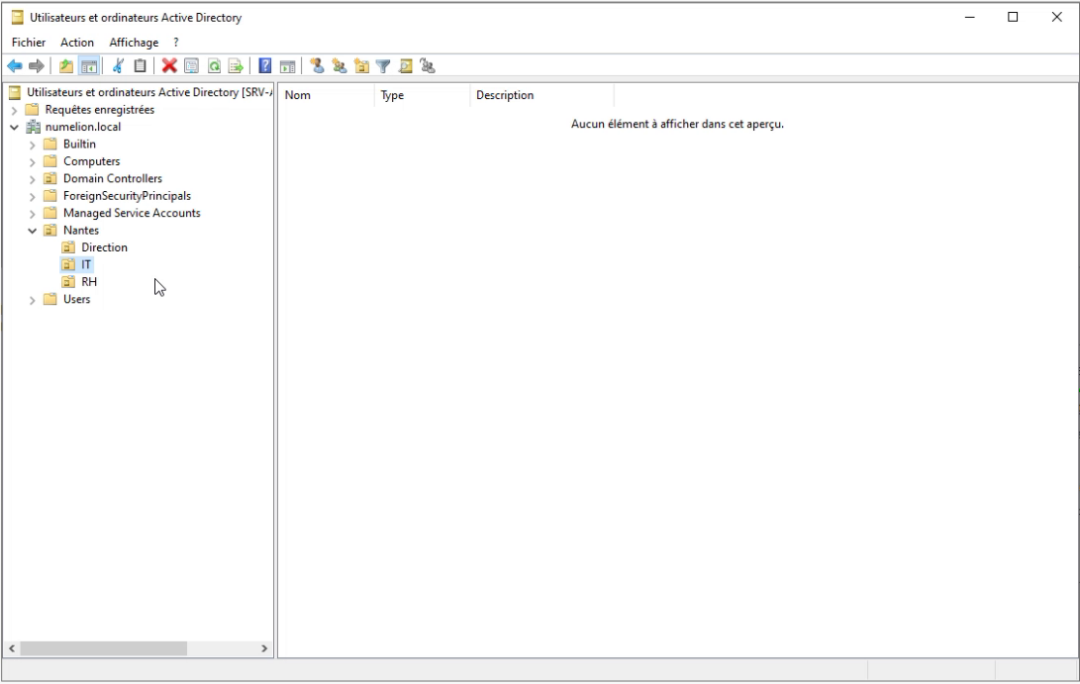Image resolution: width=1080 pixels, height=684 pixels.
Task: Create a new user with the user icon
Action: [318, 66]
